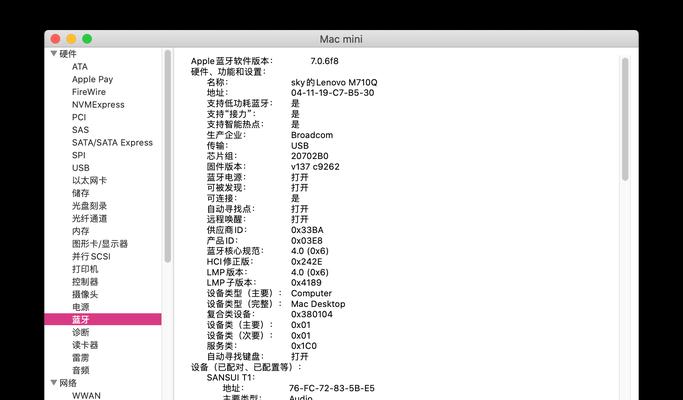Image resolution: width=683 pixels, height=400 pixels.
Task: Open the 内存 sidebar entry
Action: pyautogui.click(x=81, y=231)
